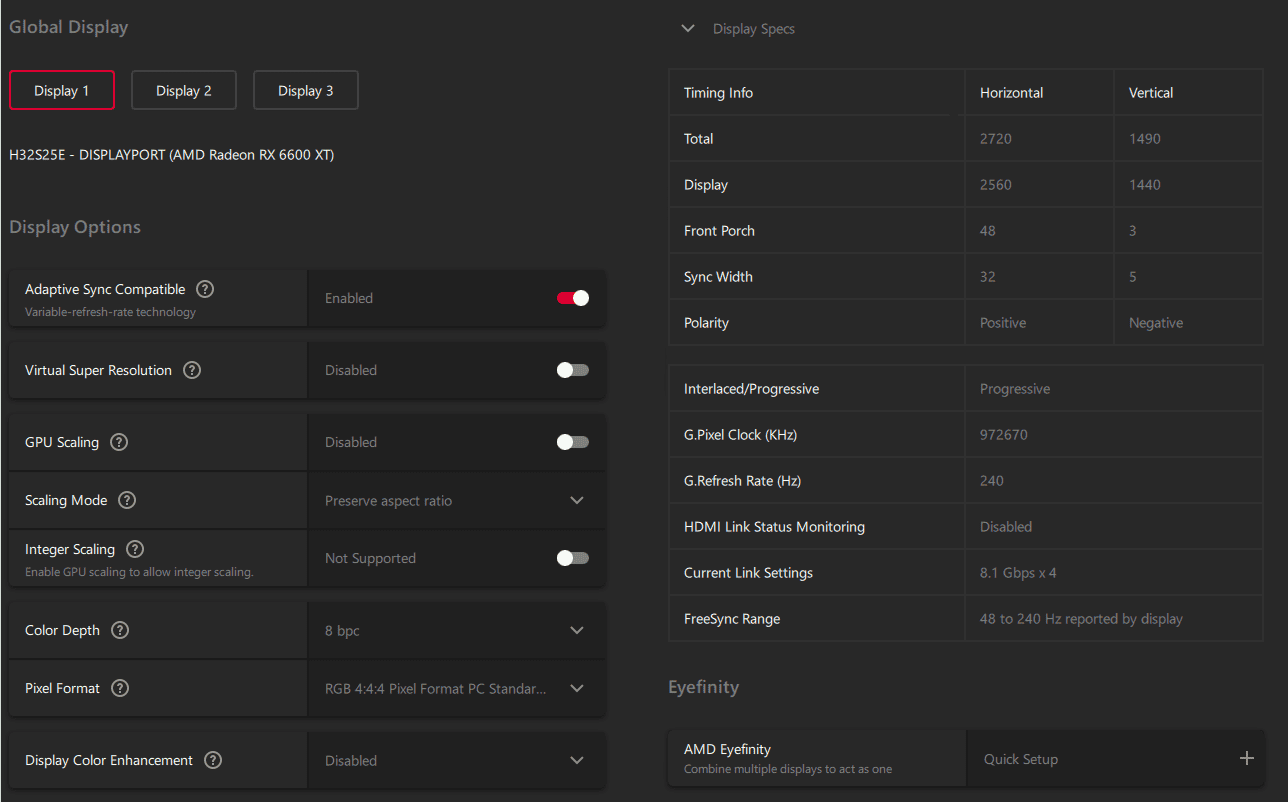Click help icon beside Virtual Super Resolution

[192, 370]
